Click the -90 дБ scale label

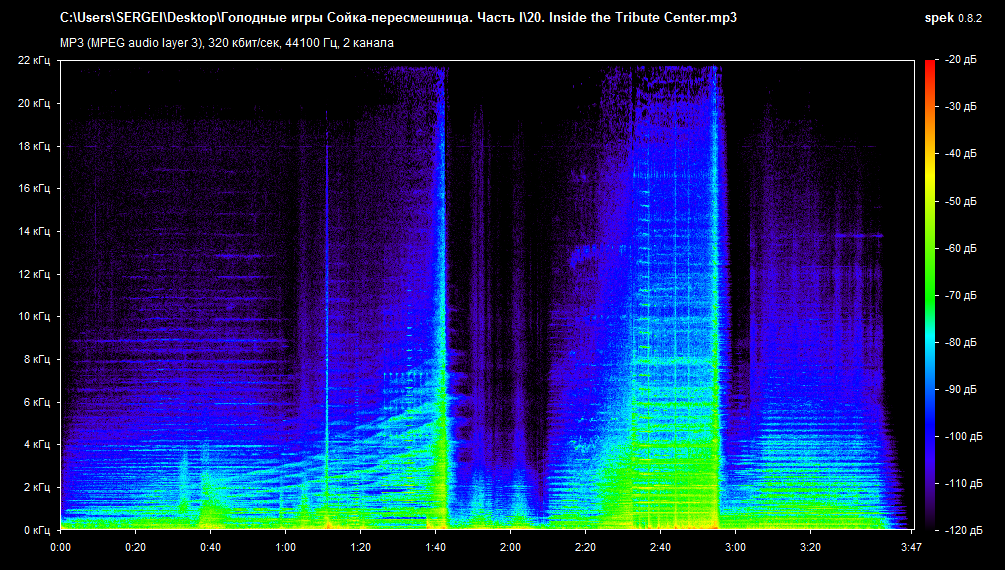pyautogui.click(x=961, y=389)
